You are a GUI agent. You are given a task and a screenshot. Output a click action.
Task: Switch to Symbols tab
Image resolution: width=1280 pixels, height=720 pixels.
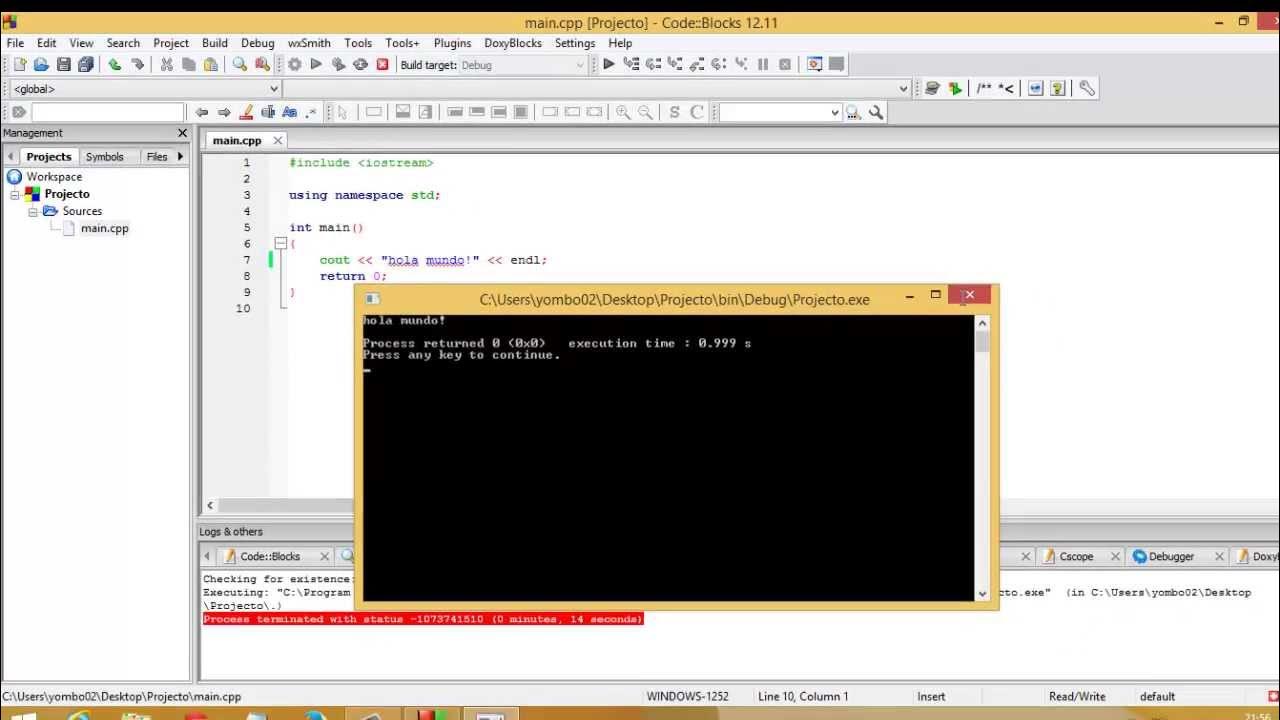(x=104, y=157)
